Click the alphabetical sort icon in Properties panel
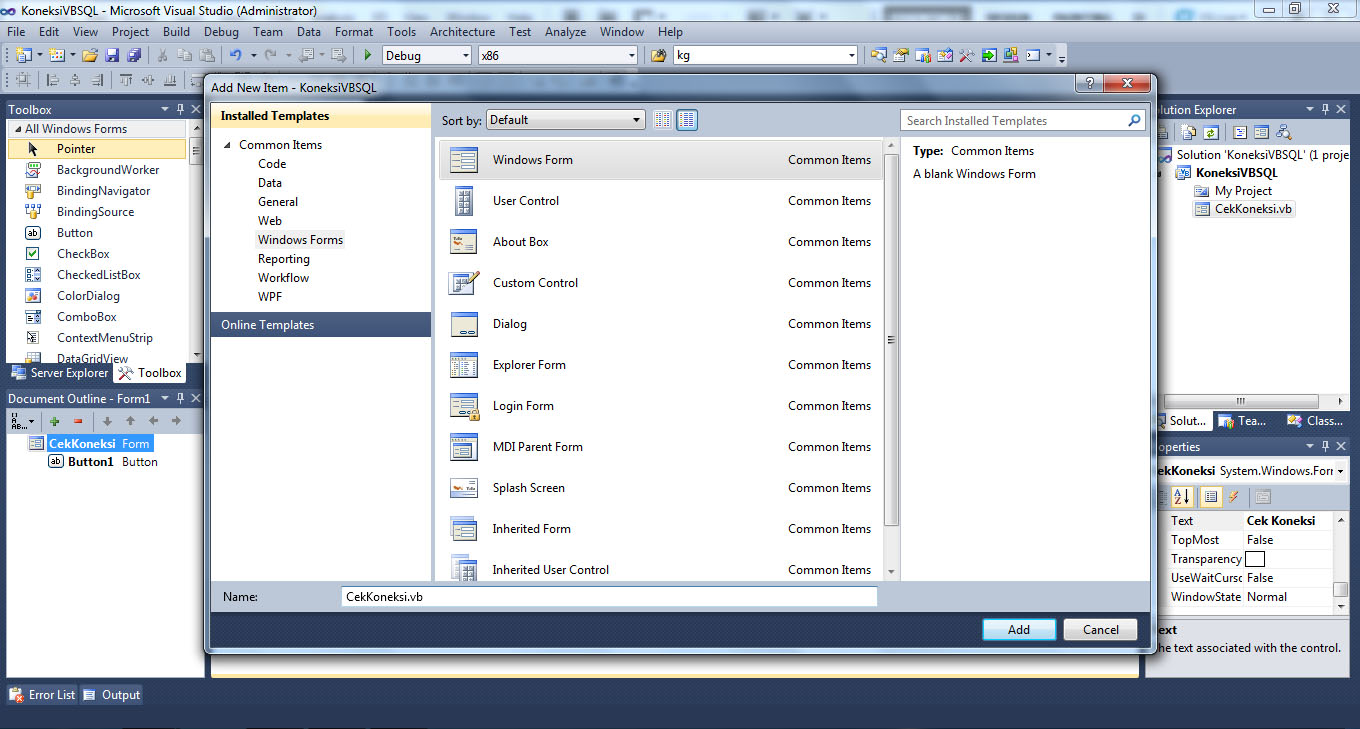 [x=1181, y=497]
